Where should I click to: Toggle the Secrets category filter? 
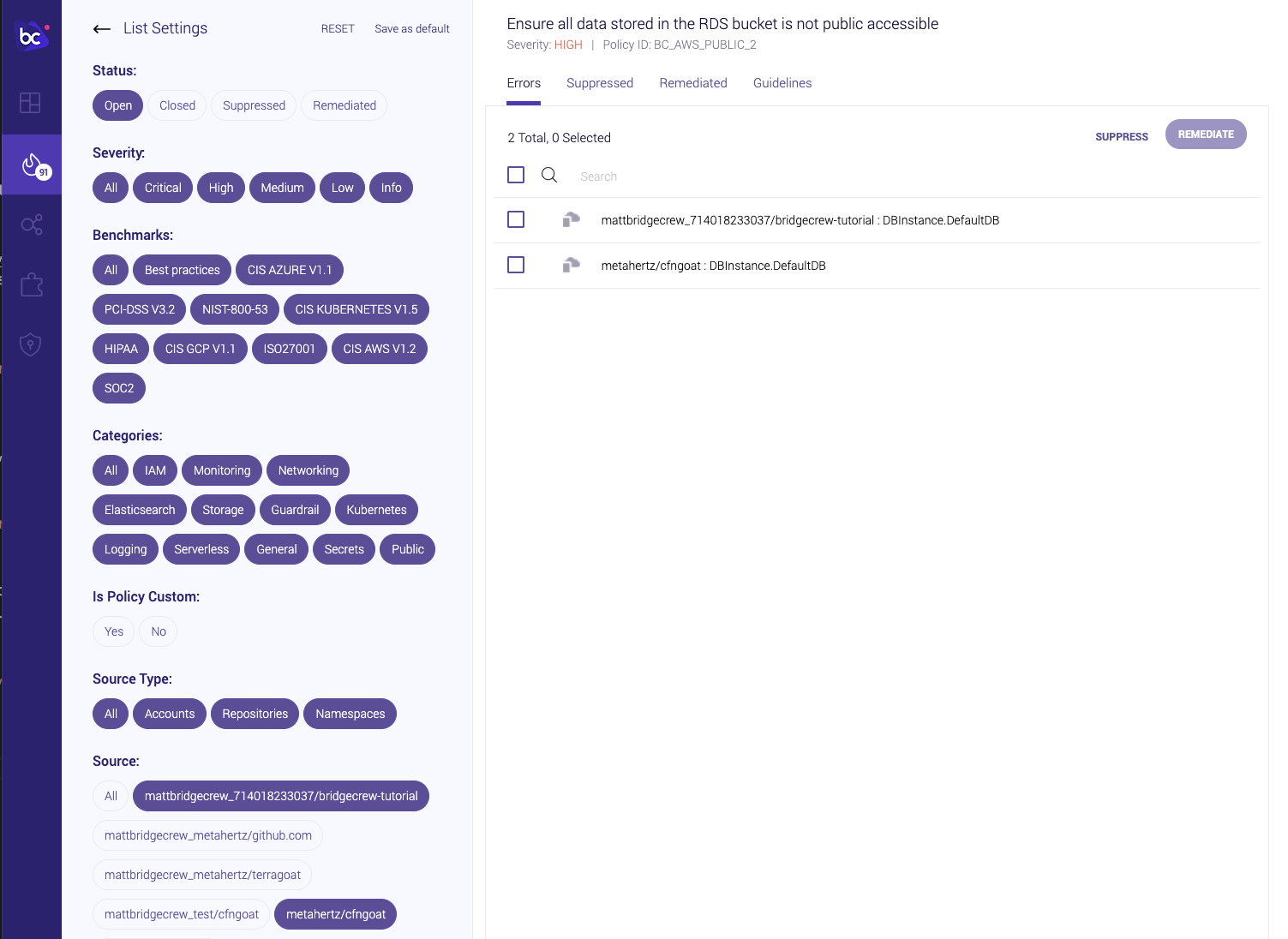344,549
